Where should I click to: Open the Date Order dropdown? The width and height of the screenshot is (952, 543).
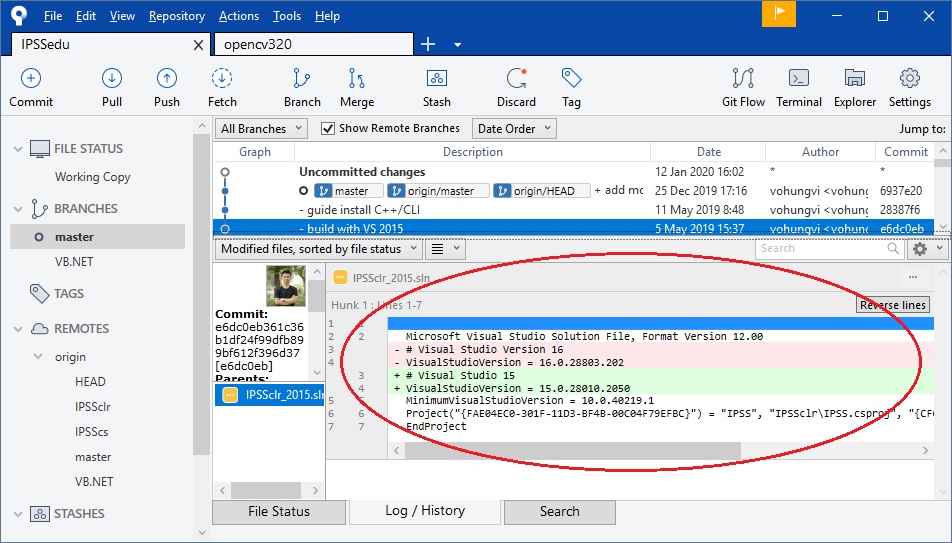click(514, 129)
